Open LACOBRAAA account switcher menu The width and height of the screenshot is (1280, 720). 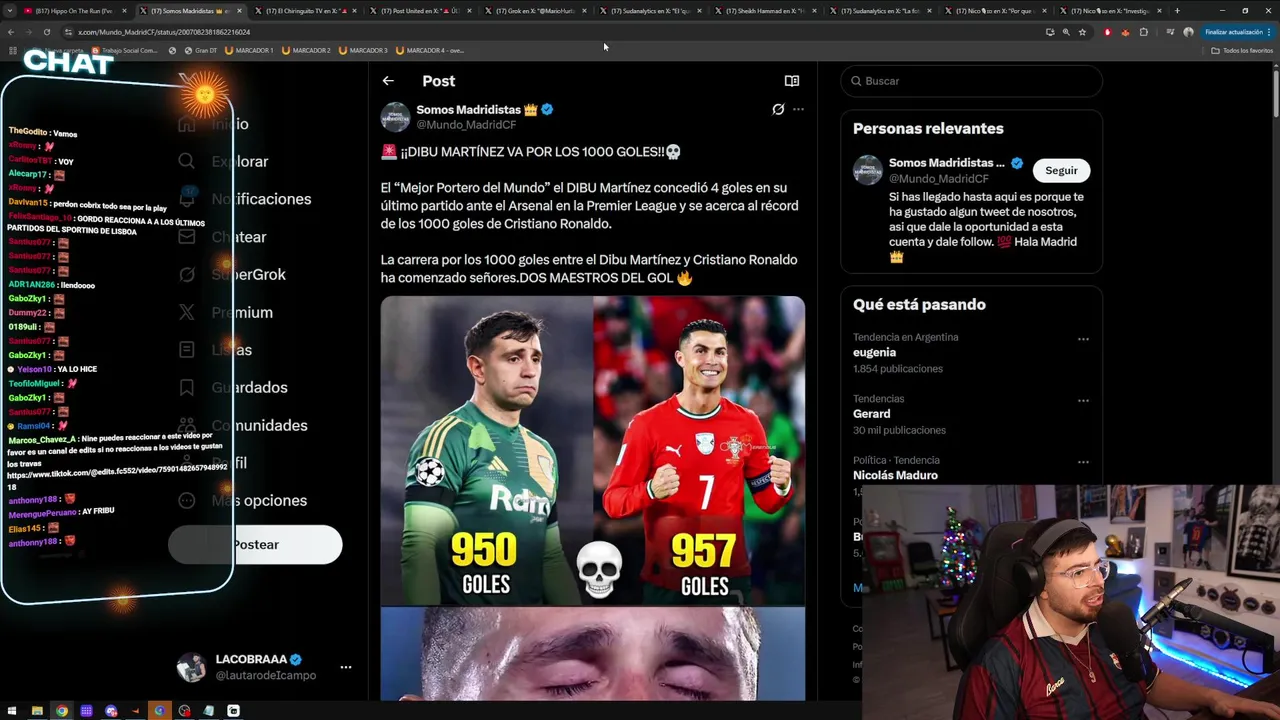345,667
